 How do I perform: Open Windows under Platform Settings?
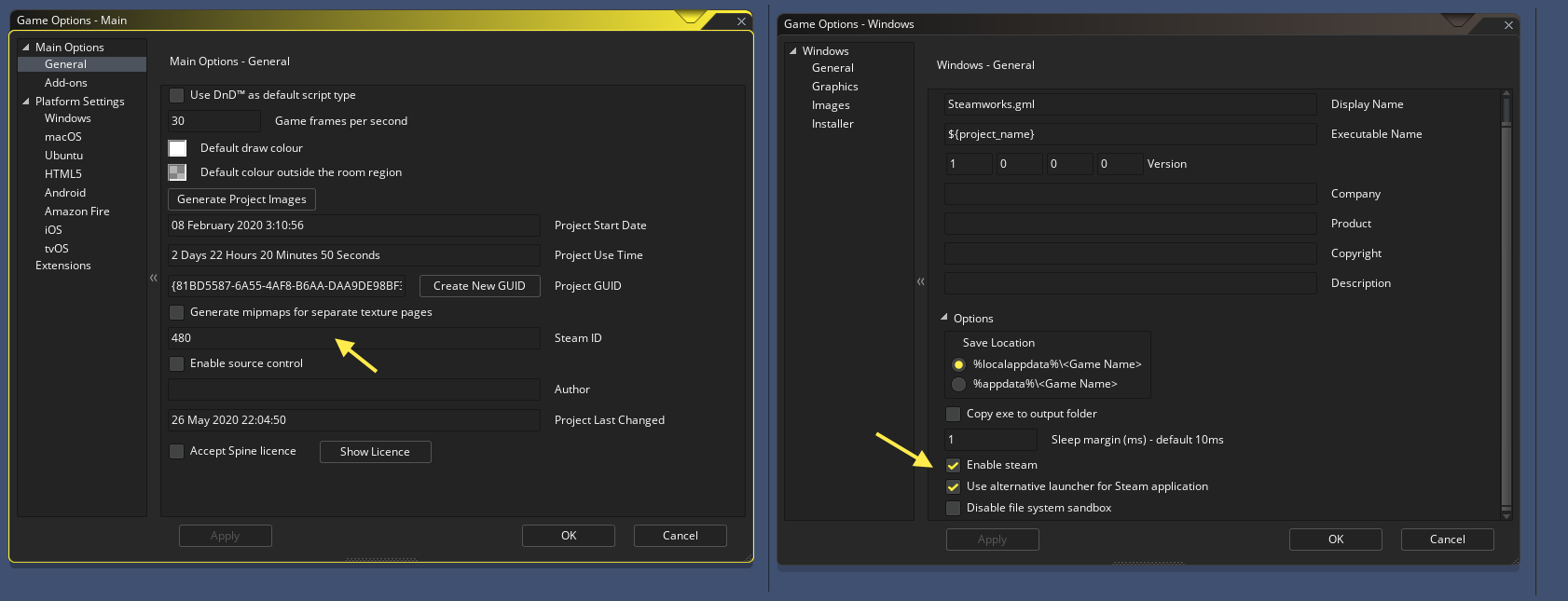click(68, 118)
